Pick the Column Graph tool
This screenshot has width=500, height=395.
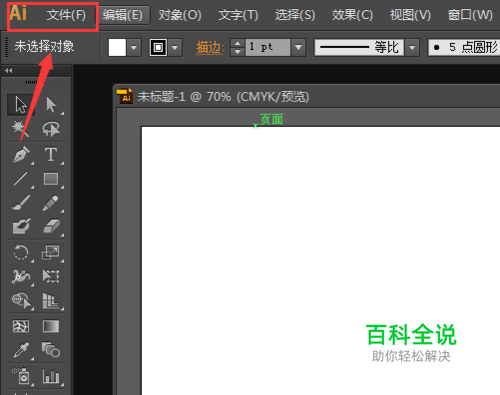51,376
